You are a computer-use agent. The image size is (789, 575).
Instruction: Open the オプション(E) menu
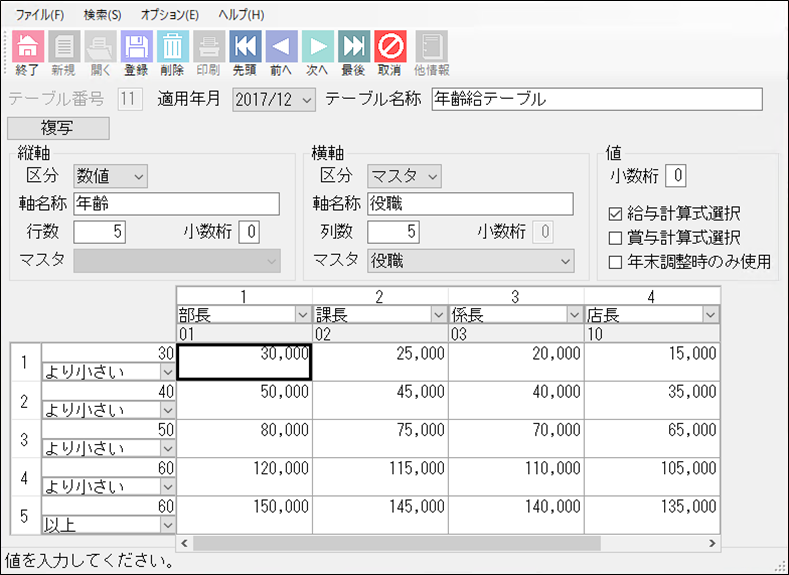click(x=169, y=15)
